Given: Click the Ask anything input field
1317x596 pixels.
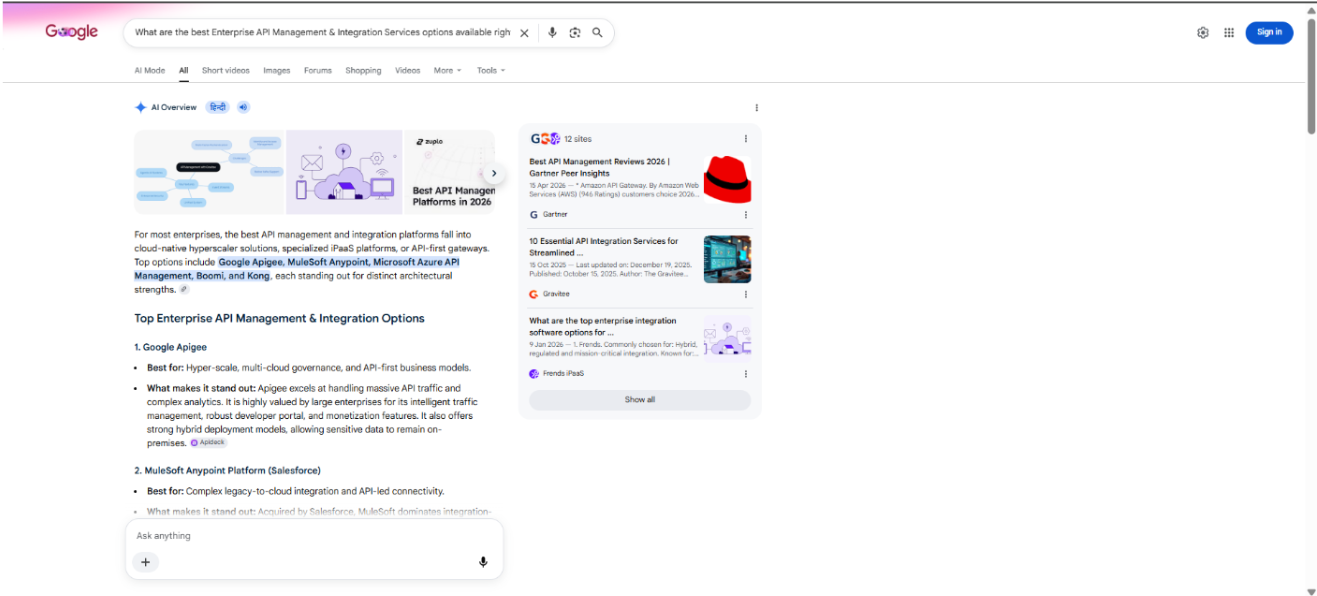Looking at the screenshot, I should coord(314,536).
